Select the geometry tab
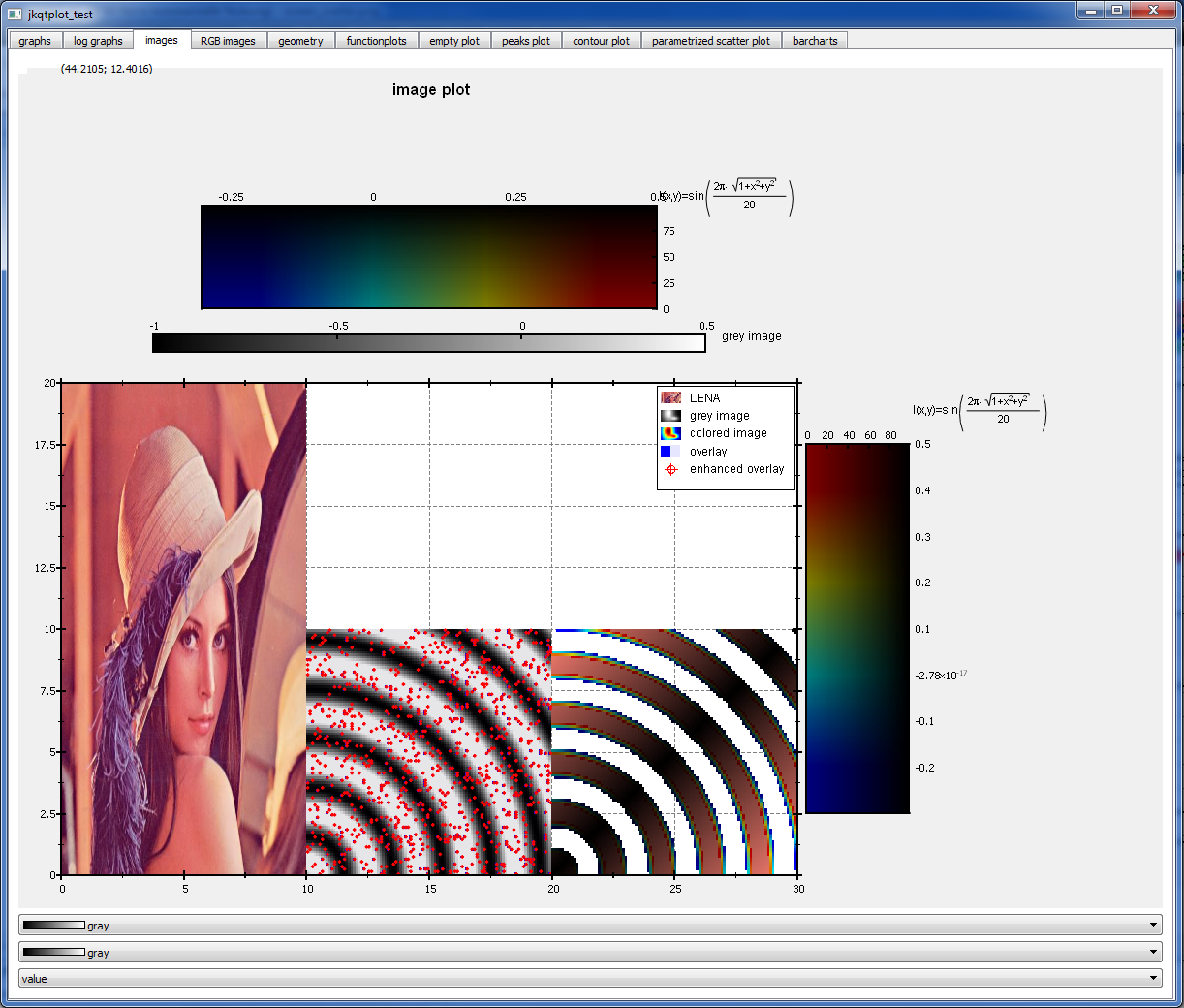This screenshot has width=1184, height=1008. (300, 40)
